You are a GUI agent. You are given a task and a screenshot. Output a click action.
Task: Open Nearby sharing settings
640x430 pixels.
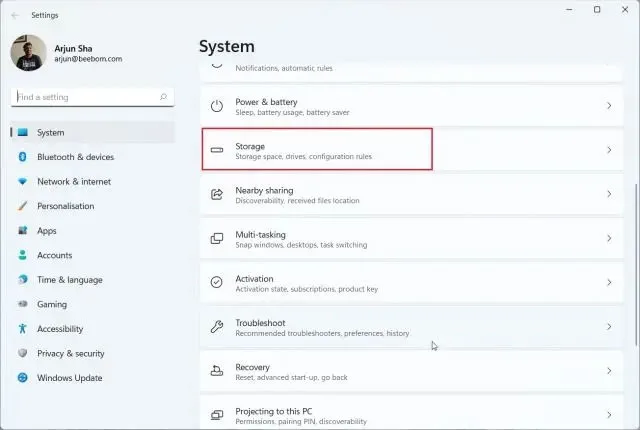(411, 194)
